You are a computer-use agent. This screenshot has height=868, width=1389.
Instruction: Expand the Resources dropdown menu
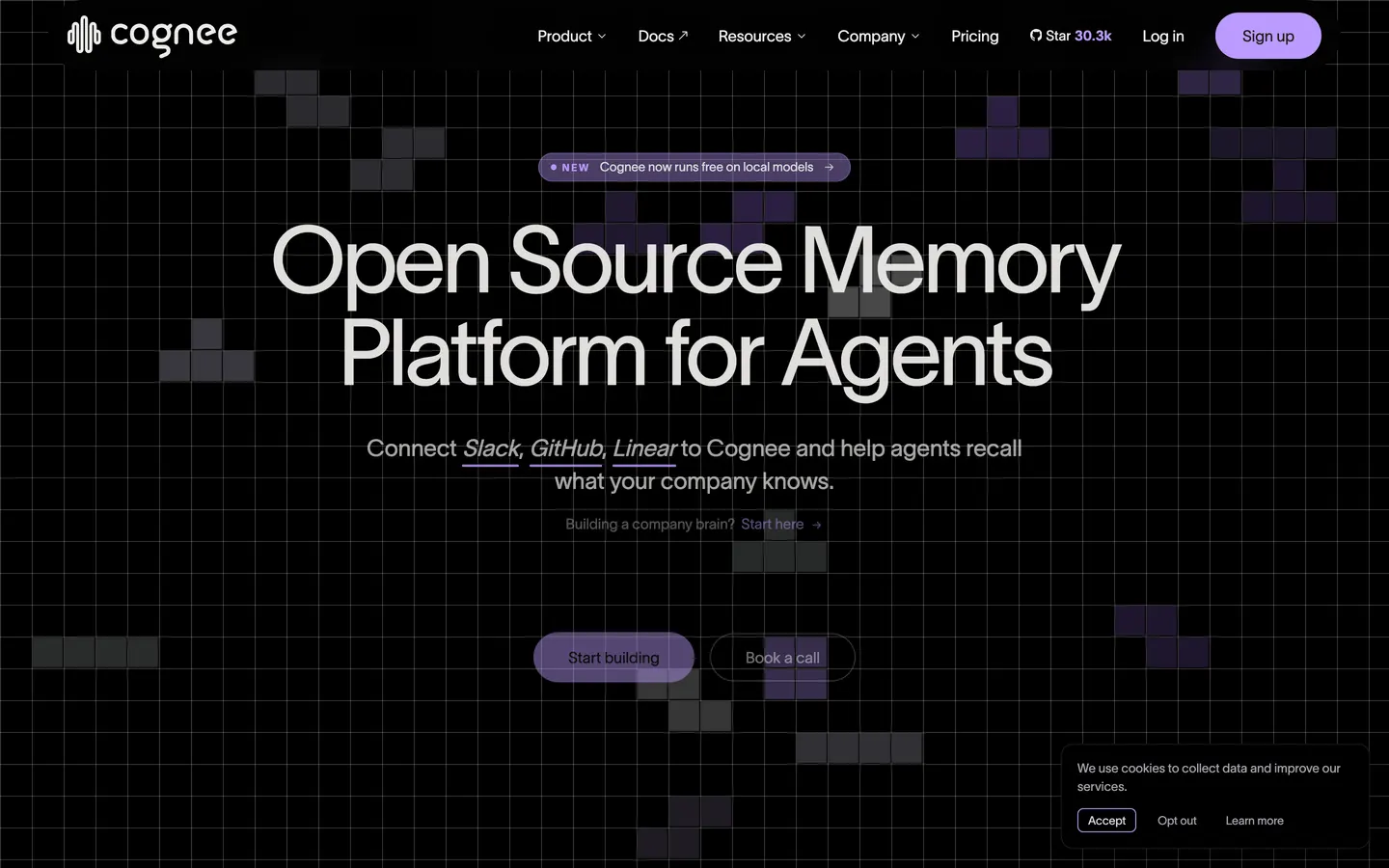click(x=761, y=36)
